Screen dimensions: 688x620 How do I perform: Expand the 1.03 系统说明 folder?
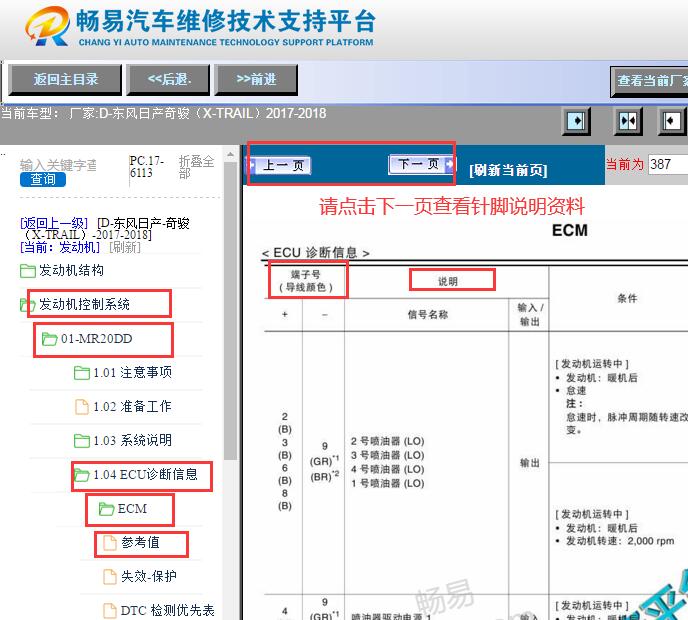[x=133, y=440]
